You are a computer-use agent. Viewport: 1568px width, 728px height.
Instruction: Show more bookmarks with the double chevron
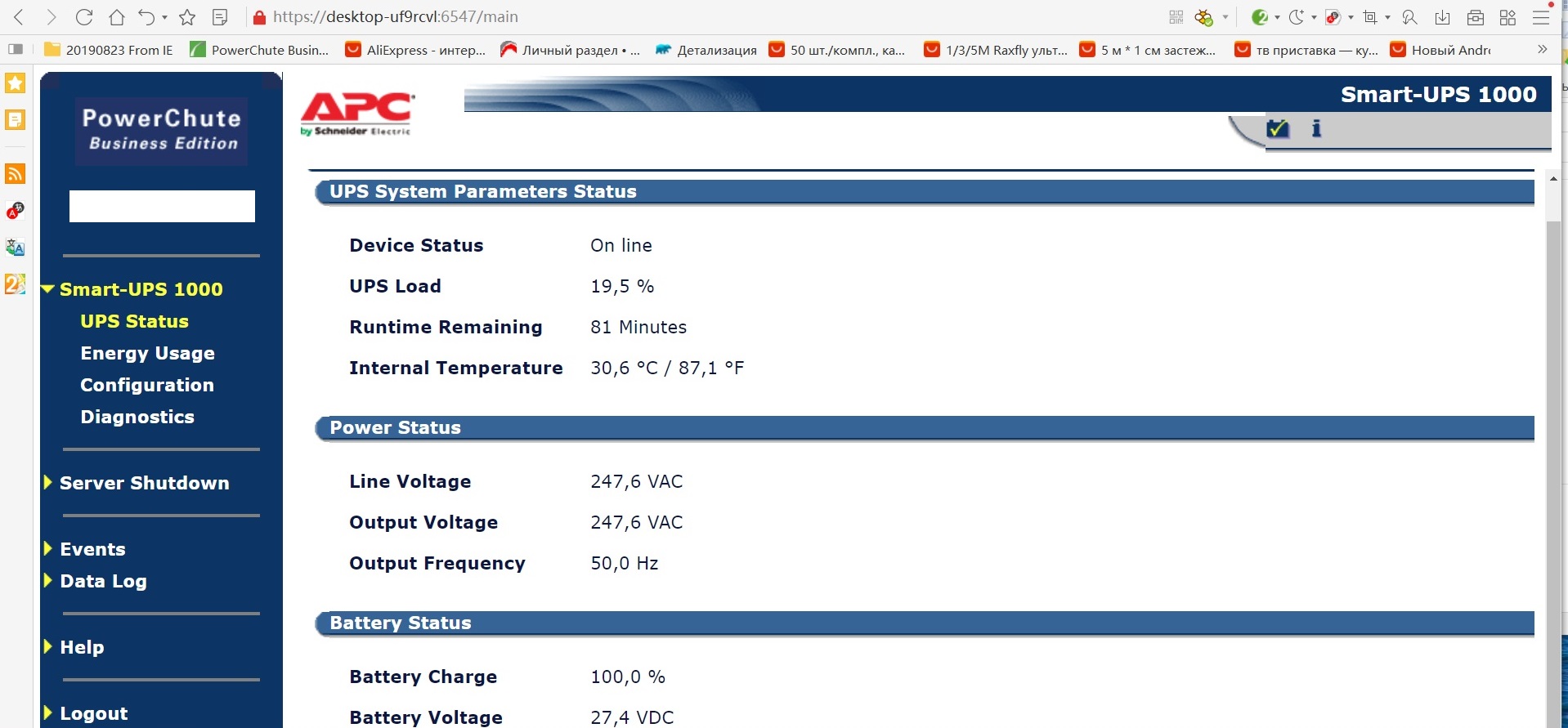point(1542,49)
